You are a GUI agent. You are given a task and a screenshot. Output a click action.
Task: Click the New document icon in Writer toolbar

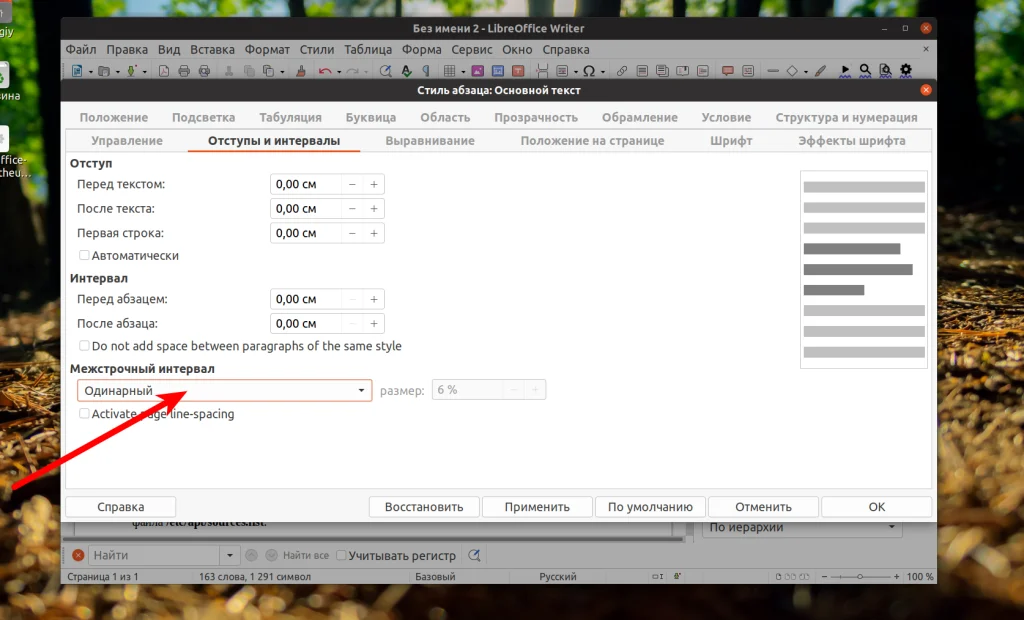coord(77,71)
